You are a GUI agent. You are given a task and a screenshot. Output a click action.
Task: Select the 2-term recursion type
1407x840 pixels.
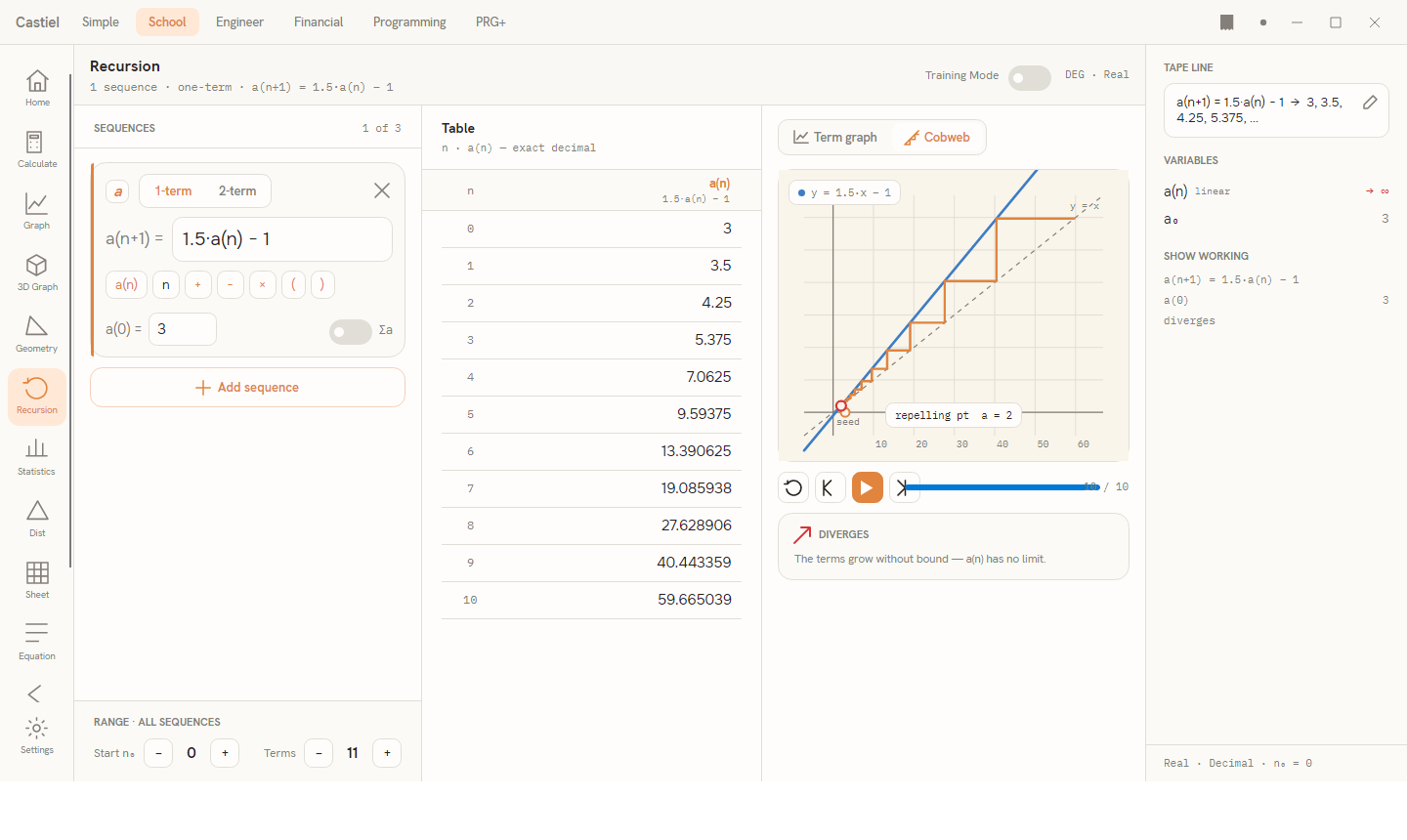pos(237,191)
